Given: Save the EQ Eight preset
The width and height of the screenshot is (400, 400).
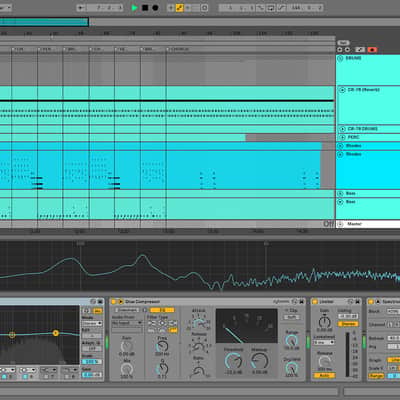Looking at the screenshot, I should point(100,302).
